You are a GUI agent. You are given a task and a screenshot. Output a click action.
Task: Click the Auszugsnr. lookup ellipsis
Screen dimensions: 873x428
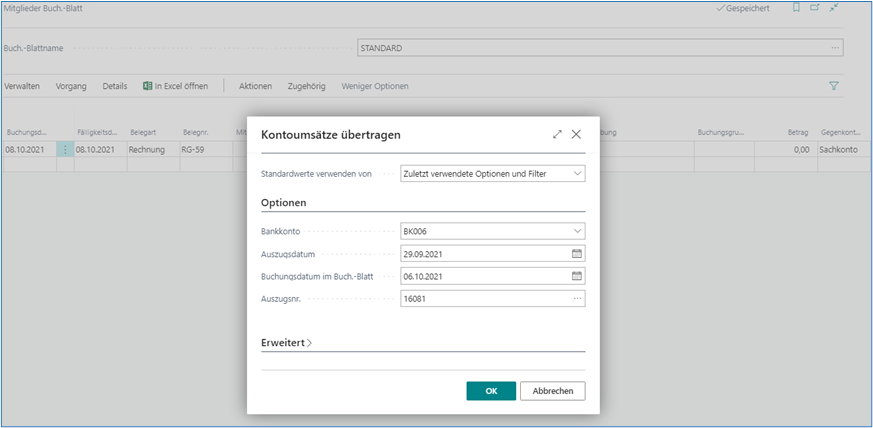(576, 298)
